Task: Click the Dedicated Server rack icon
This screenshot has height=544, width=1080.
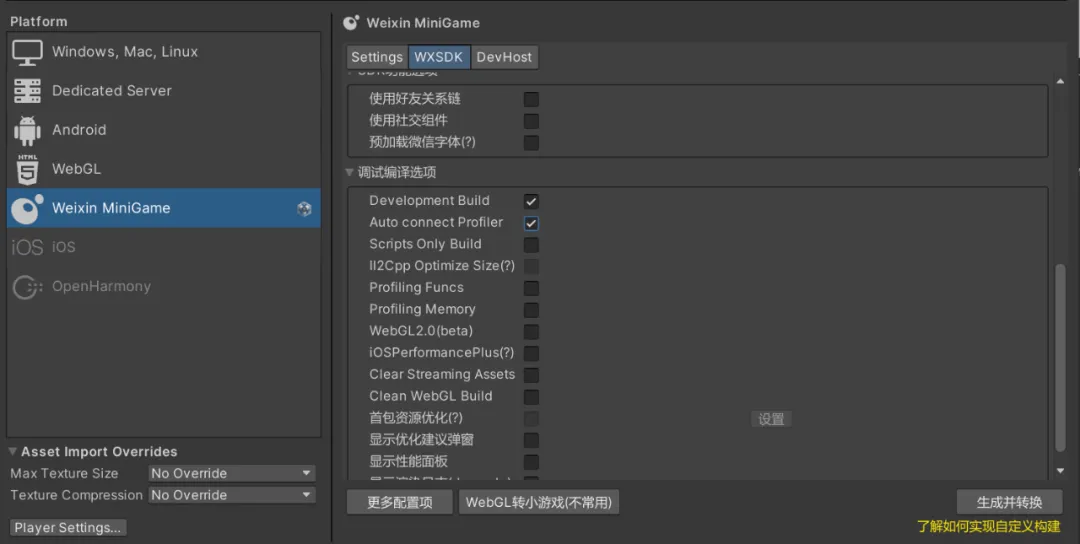Action: pos(28,91)
